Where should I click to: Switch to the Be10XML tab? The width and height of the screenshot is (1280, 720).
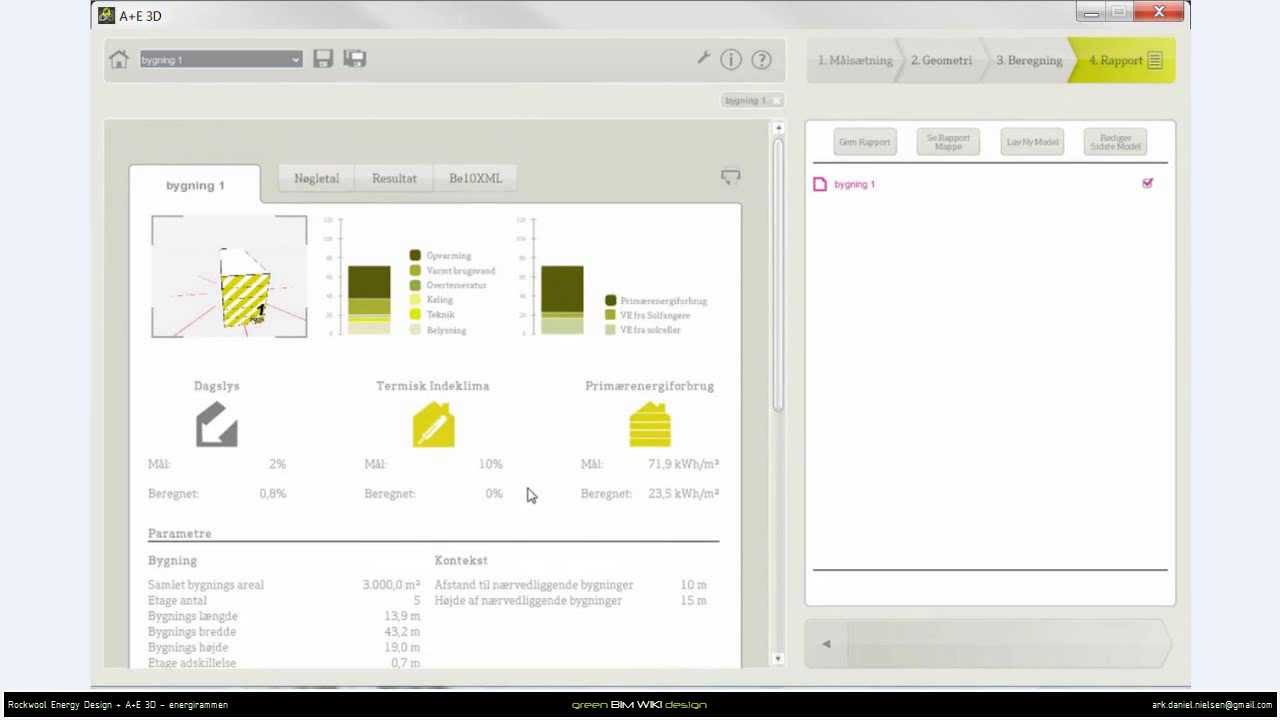(475, 179)
